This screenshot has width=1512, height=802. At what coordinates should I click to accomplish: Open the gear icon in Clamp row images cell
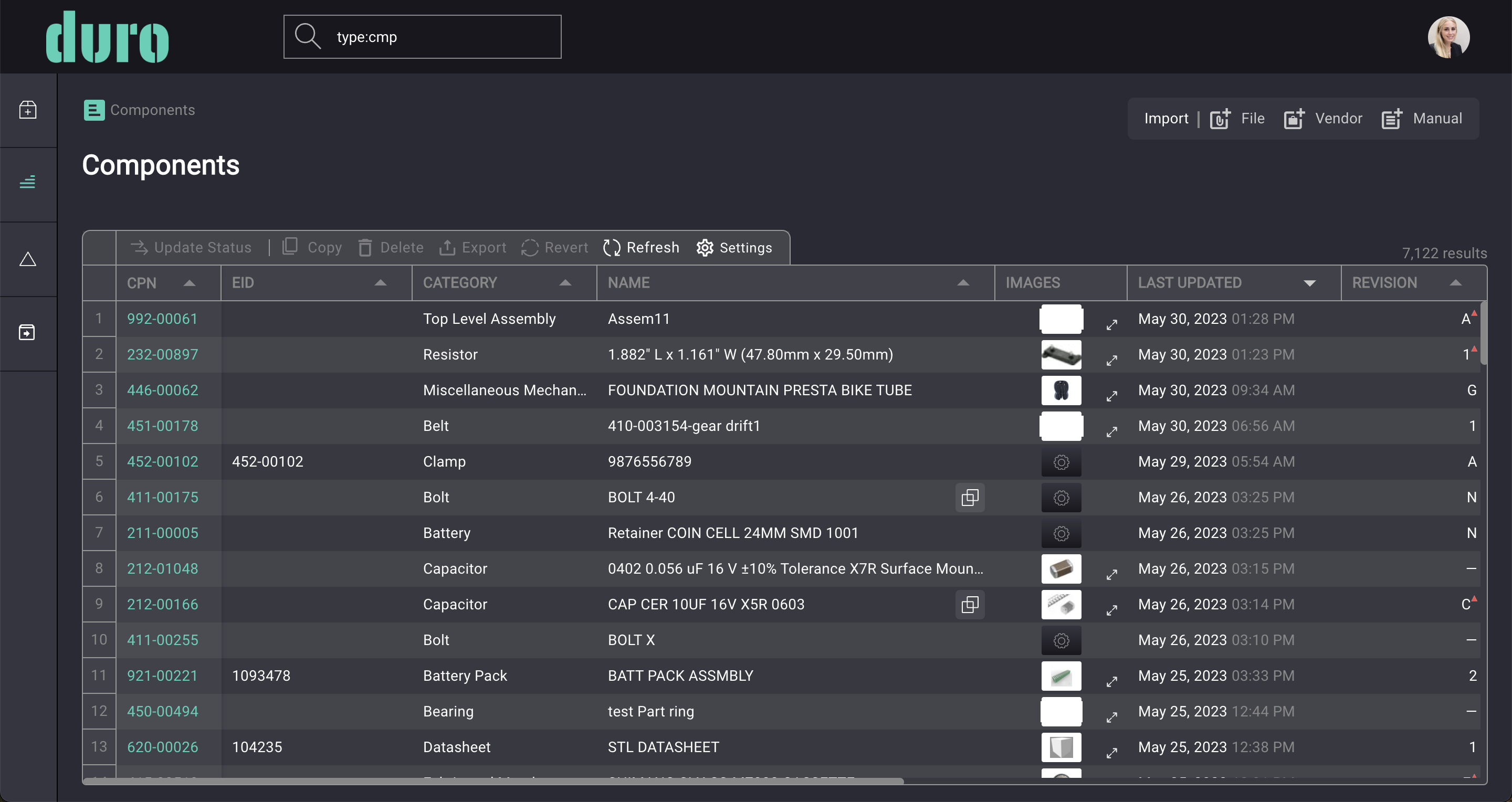click(1060, 462)
